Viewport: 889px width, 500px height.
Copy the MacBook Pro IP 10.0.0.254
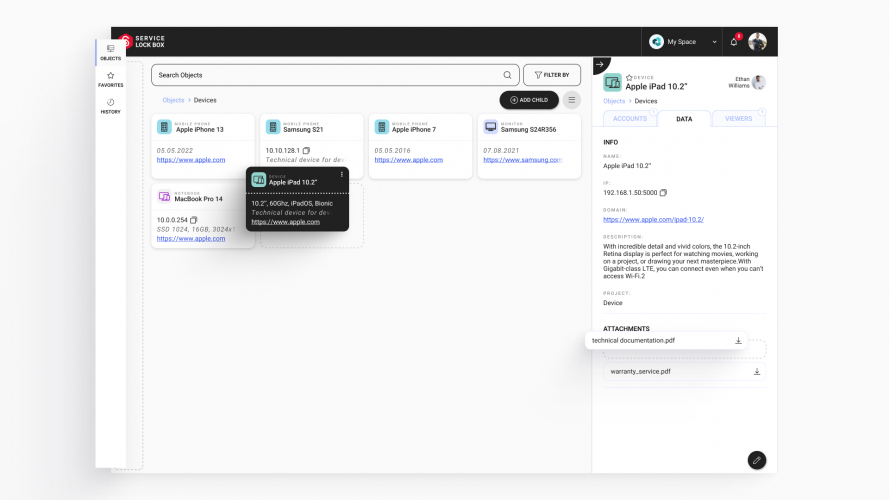pos(193,220)
